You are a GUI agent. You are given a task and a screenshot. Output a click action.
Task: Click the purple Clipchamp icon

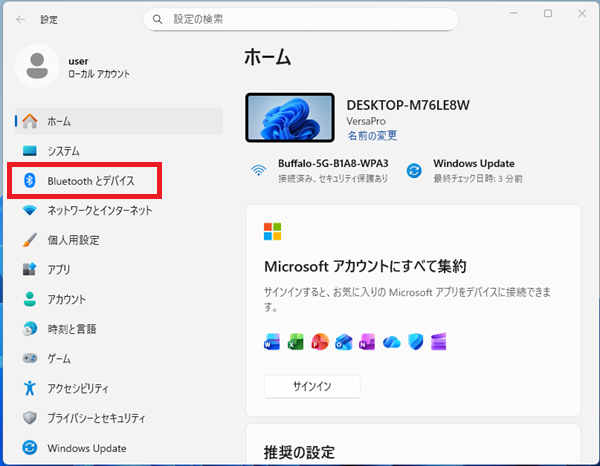point(439,342)
